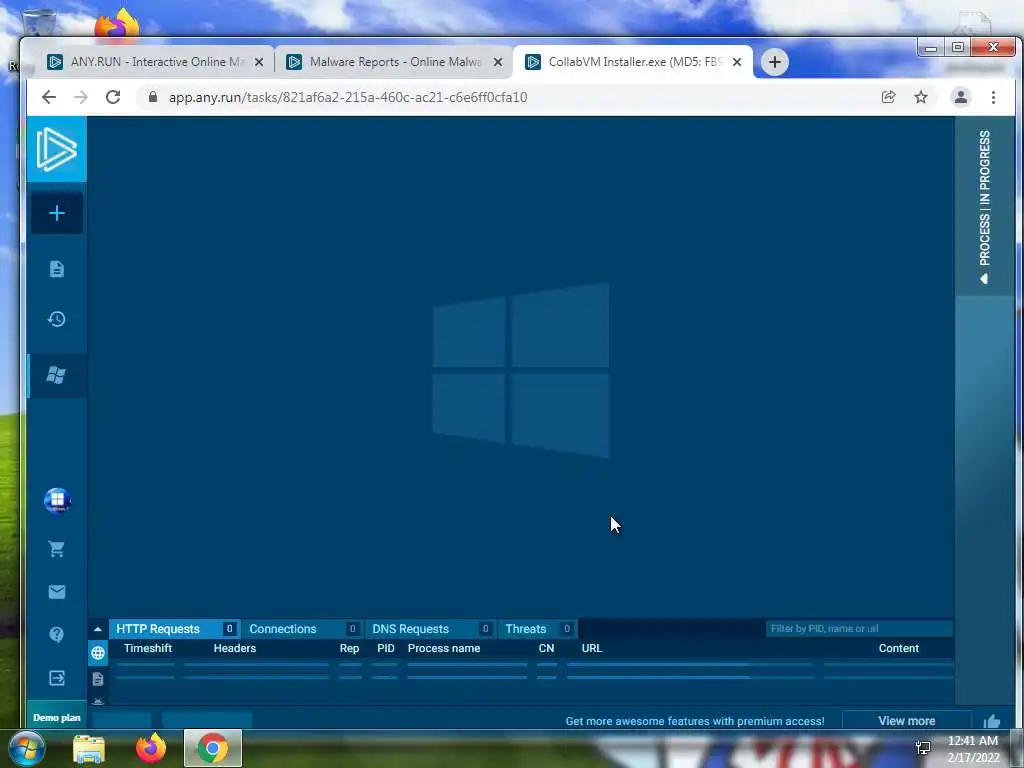The image size is (1024, 768).
Task: Click the URL column header
Action: pyautogui.click(x=592, y=648)
